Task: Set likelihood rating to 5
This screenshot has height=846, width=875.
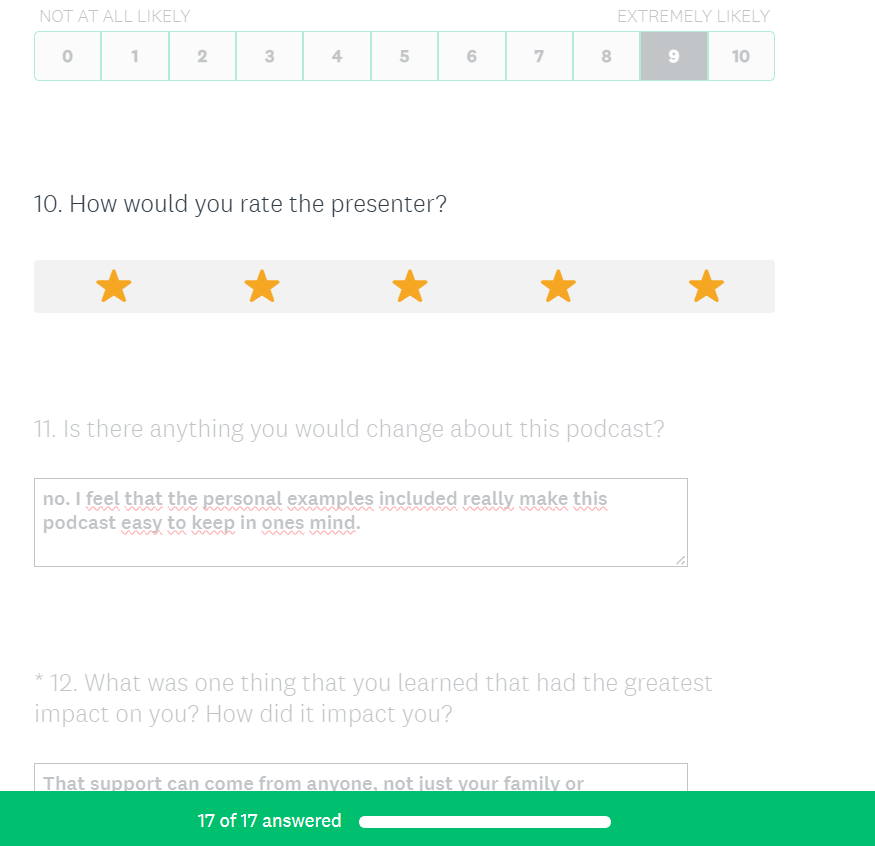Action: pyautogui.click(x=404, y=56)
